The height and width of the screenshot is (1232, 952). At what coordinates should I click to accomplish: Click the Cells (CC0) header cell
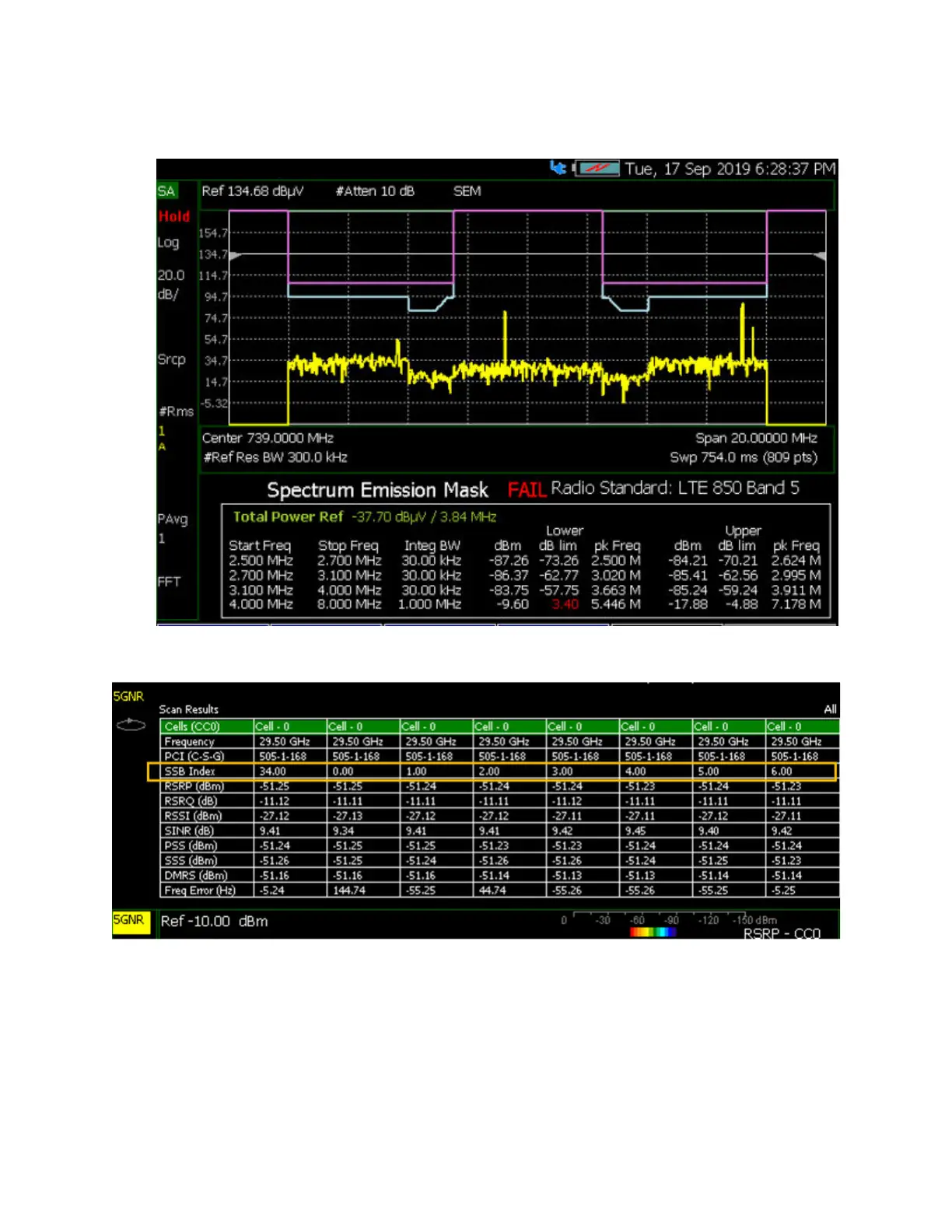208,726
